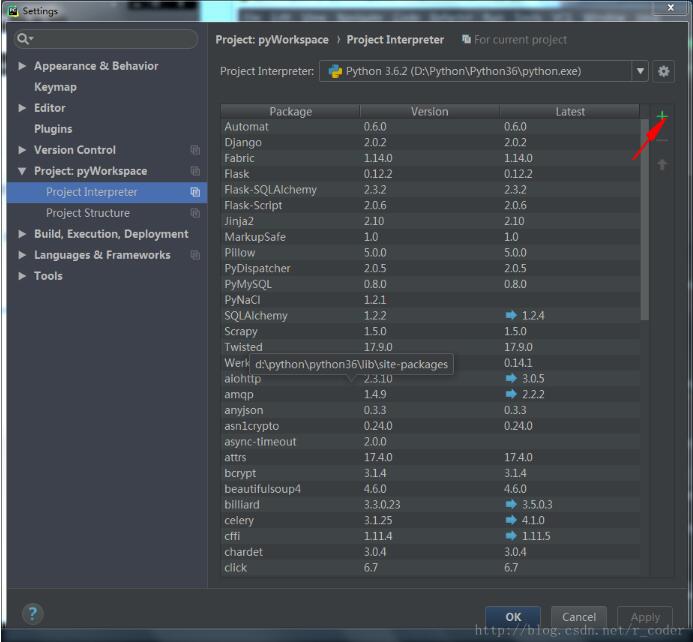This screenshot has width=693, height=642.
Task: Click update arrow icon for cffi
Action: pos(511,536)
